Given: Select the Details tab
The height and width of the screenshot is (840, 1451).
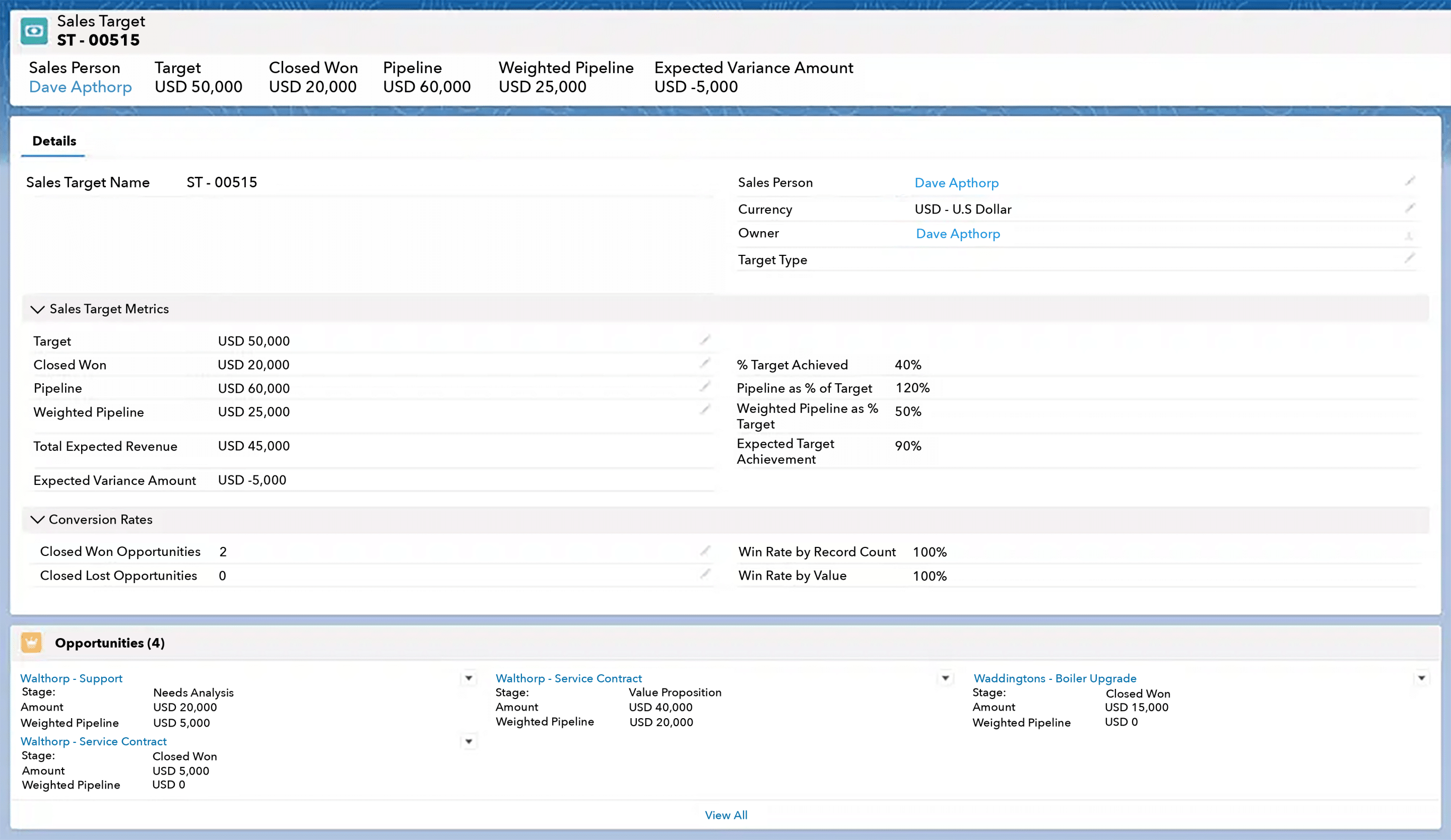Looking at the screenshot, I should [54, 141].
